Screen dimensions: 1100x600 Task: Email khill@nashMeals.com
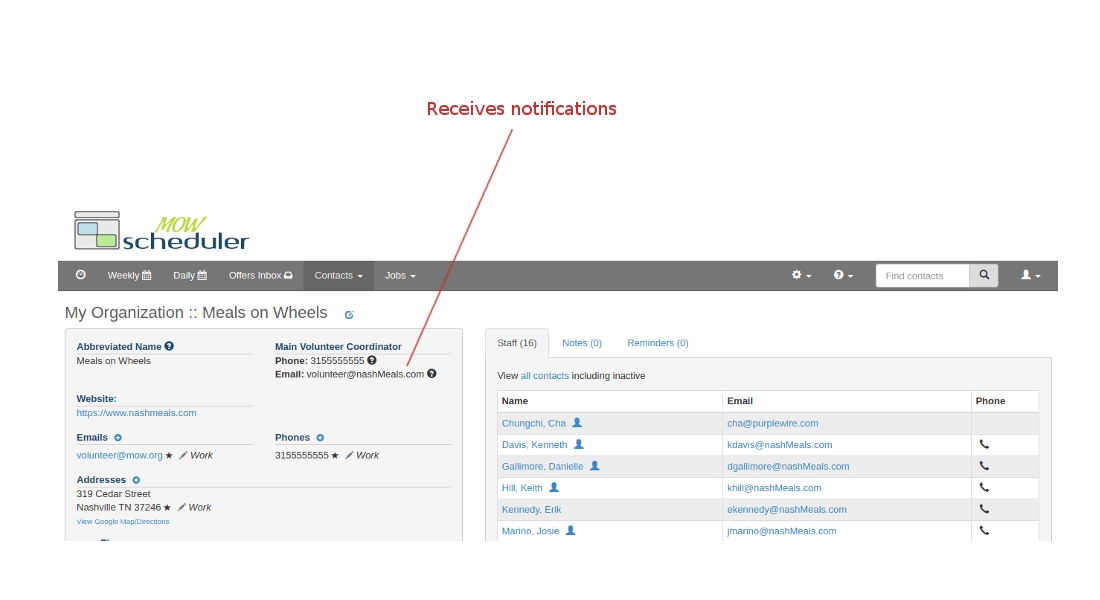coord(774,488)
